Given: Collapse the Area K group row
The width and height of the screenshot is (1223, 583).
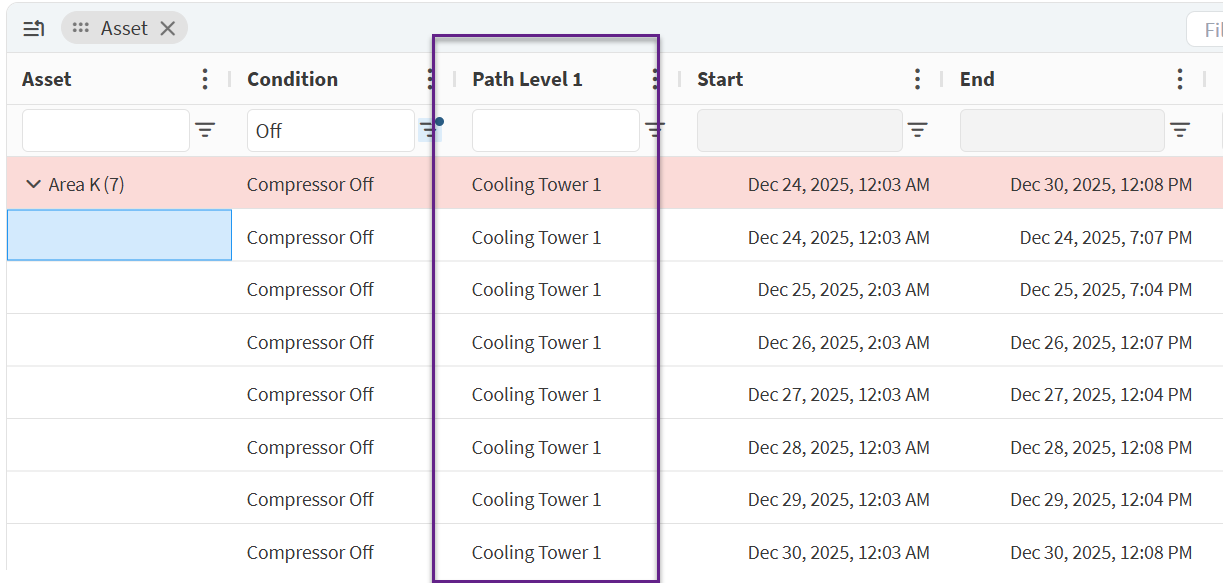Looking at the screenshot, I should click(x=33, y=184).
